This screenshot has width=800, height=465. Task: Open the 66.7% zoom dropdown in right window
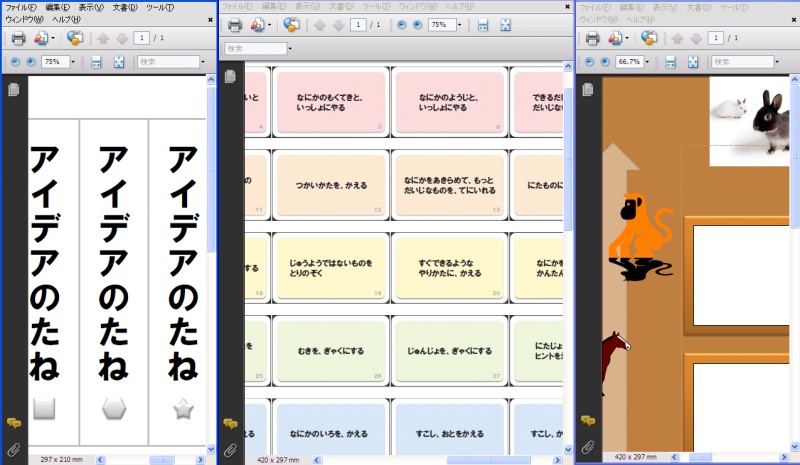[x=647, y=62]
